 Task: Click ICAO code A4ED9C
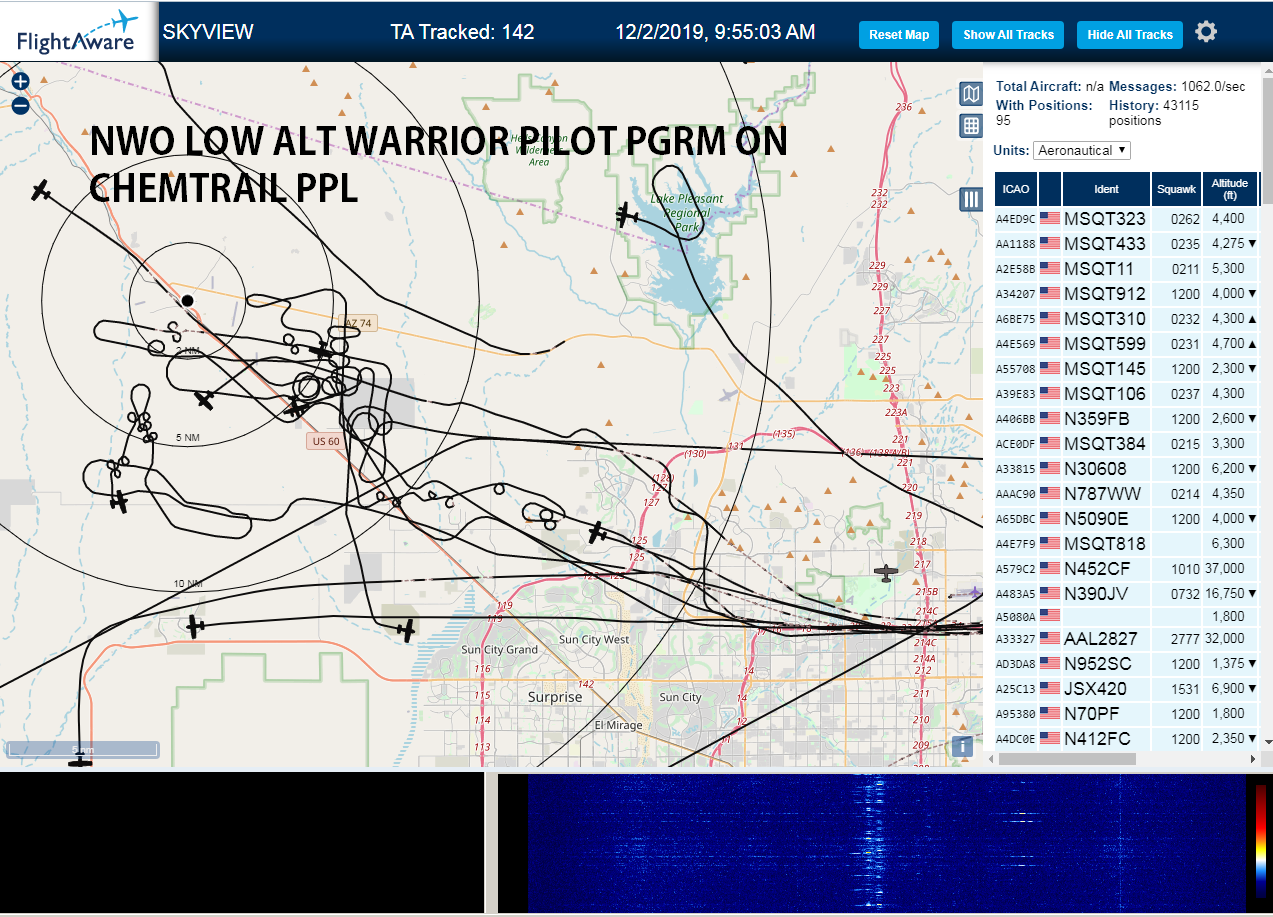(1015, 219)
